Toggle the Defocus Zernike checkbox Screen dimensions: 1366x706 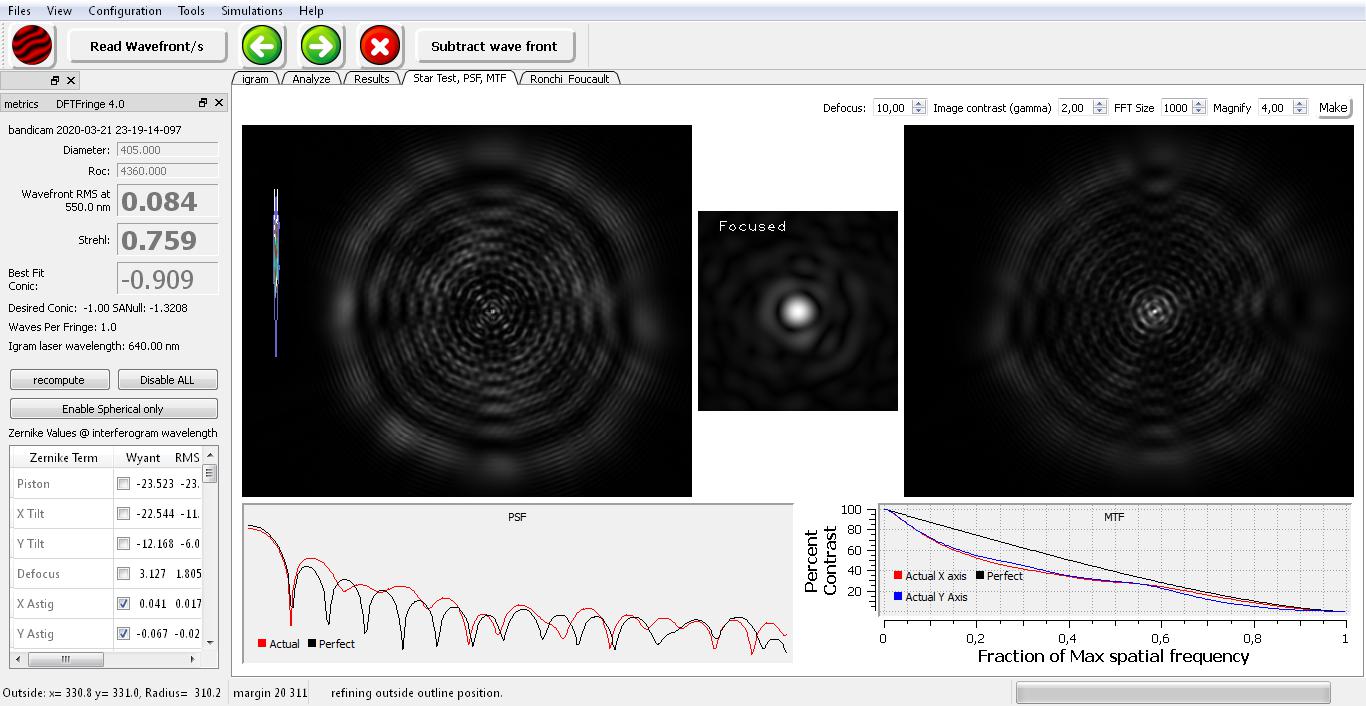[x=123, y=574]
